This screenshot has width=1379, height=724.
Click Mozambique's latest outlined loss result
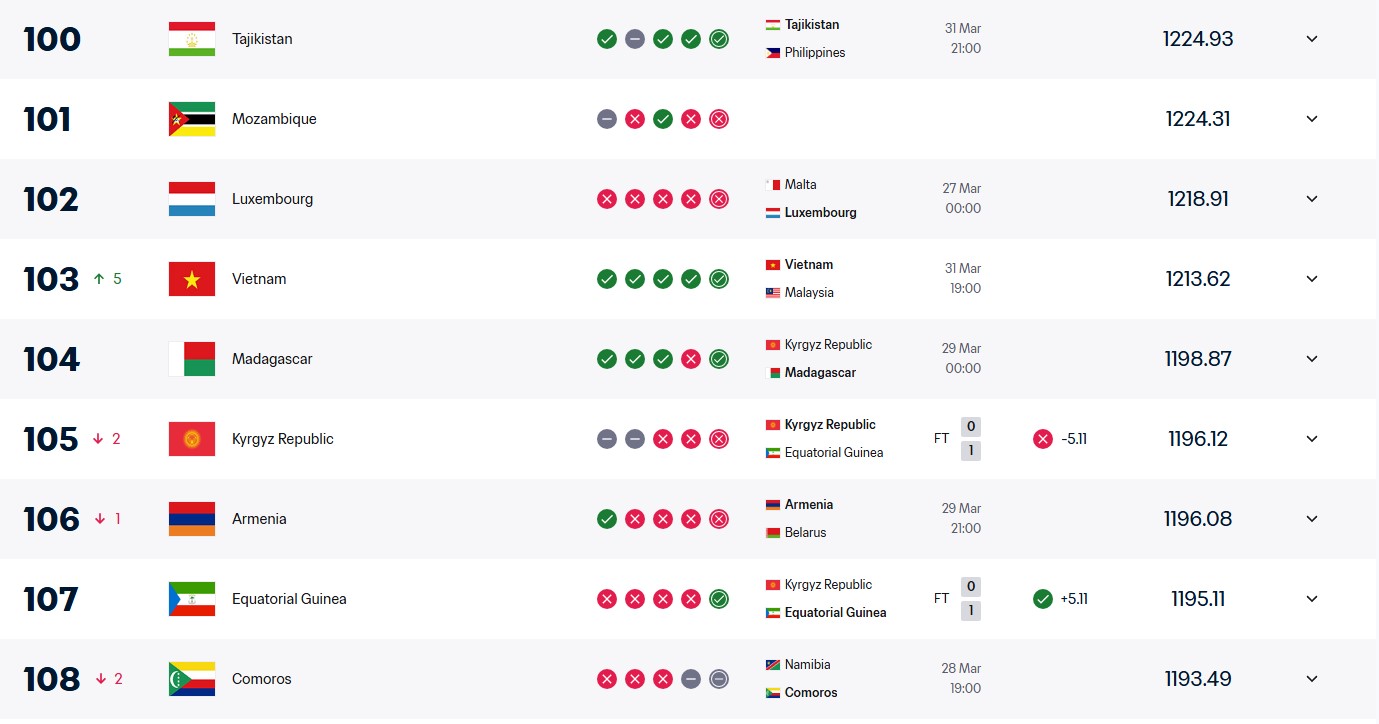pyautogui.click(x=718, y=119)
